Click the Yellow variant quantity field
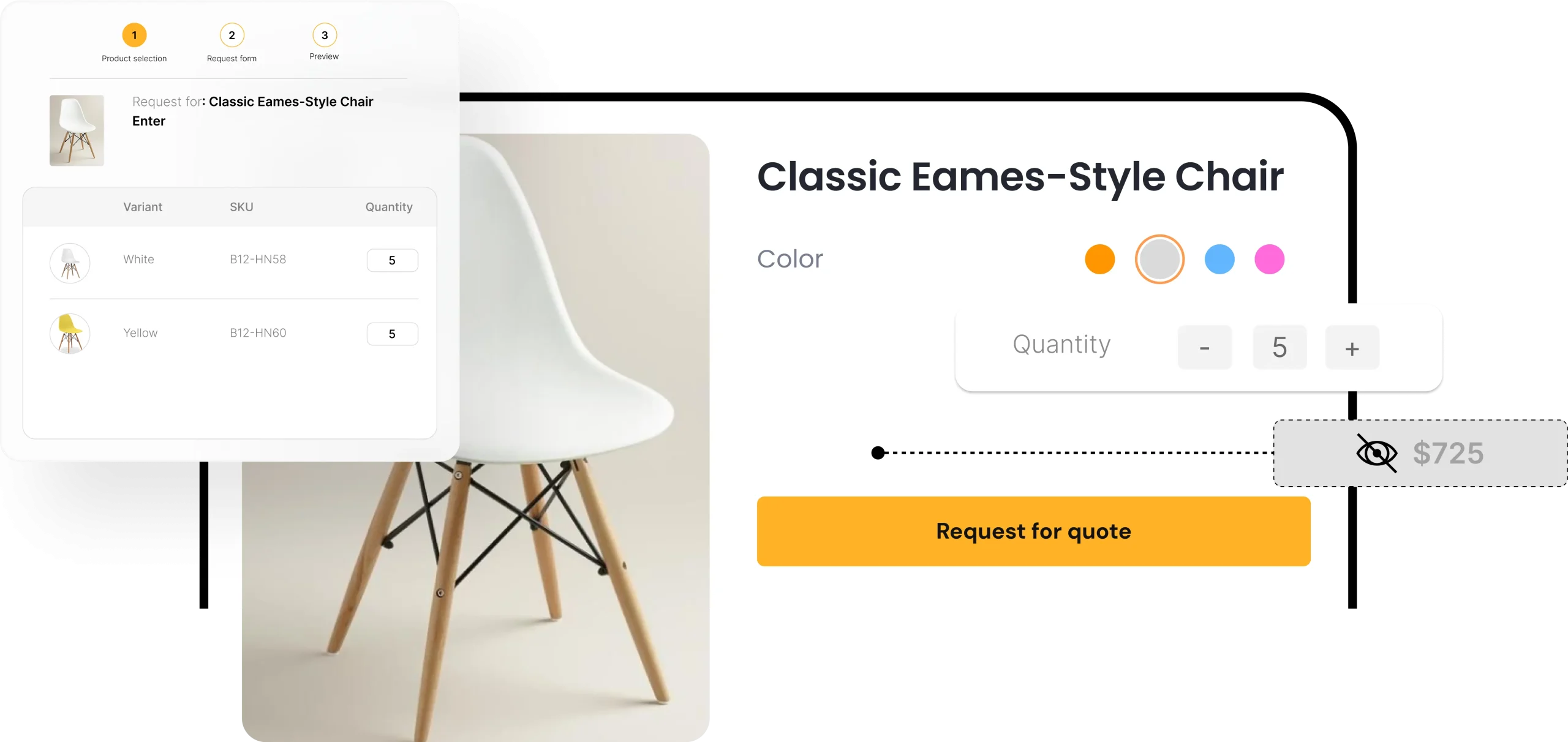This screenshot has width=1568, height=742. 392,334
